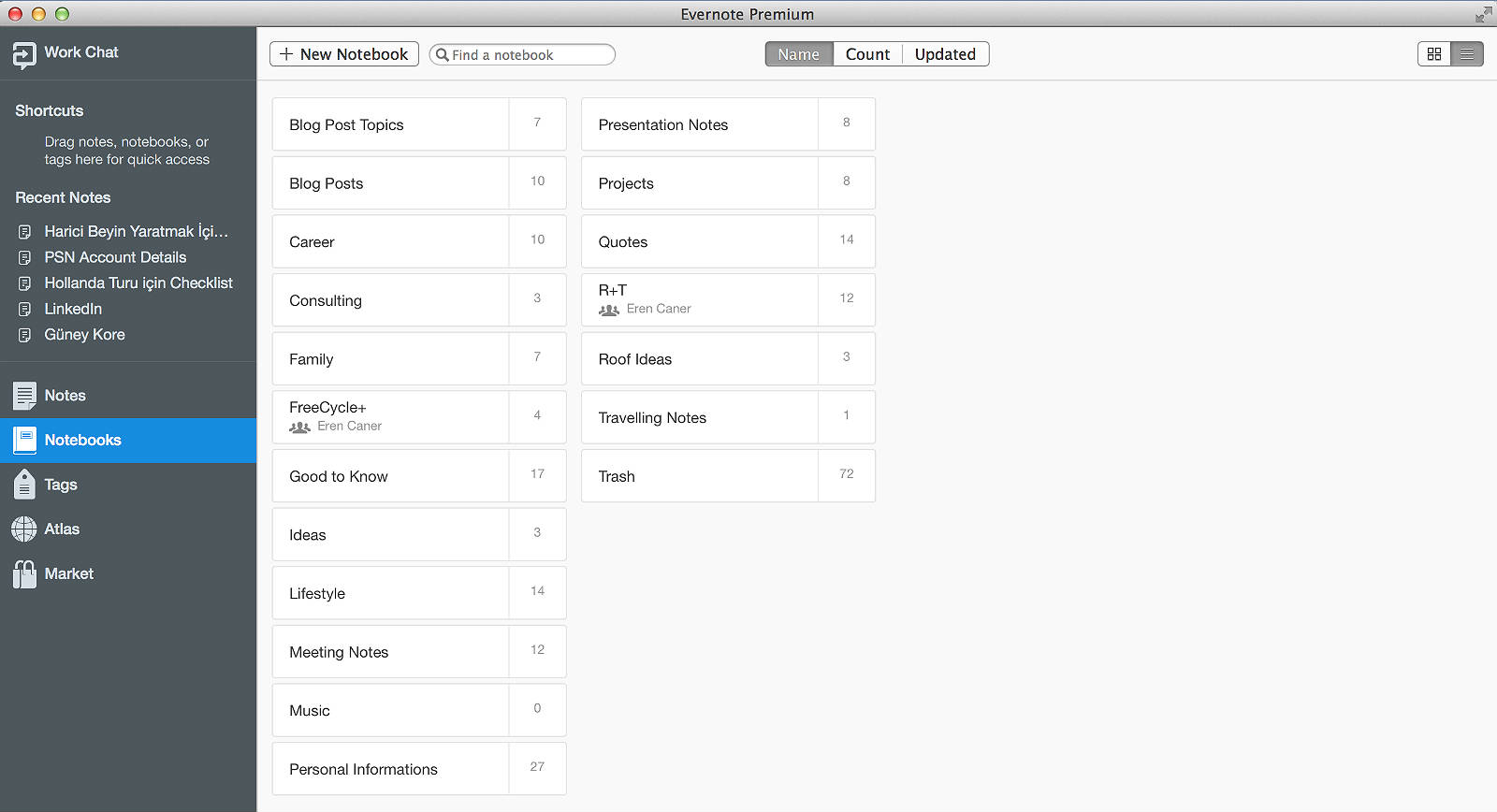The image size is (1497, 812).
Task: Click the Notes sidebar icon
Action: [24, 396]
